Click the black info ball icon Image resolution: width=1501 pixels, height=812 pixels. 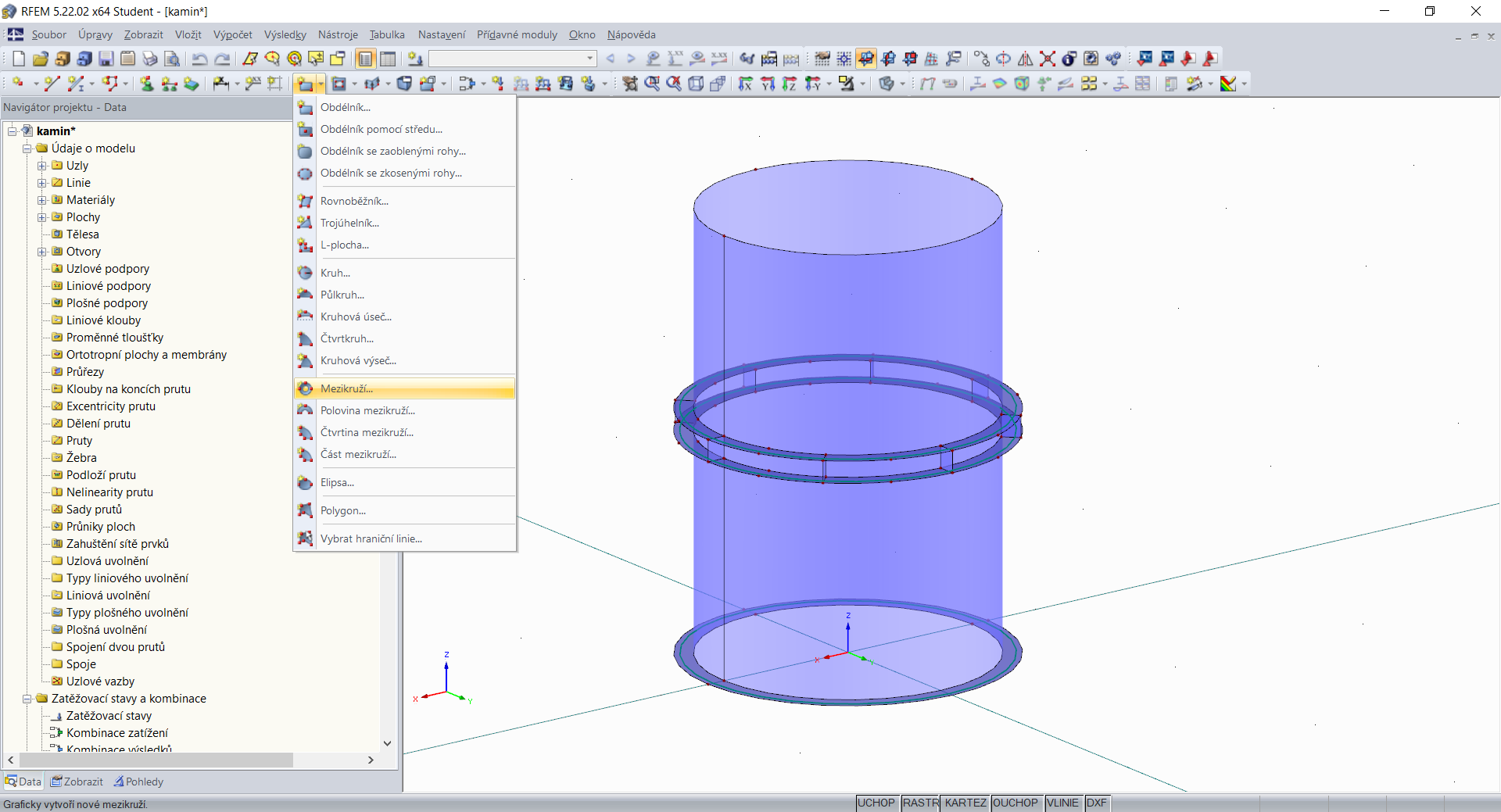(1069, 59)
